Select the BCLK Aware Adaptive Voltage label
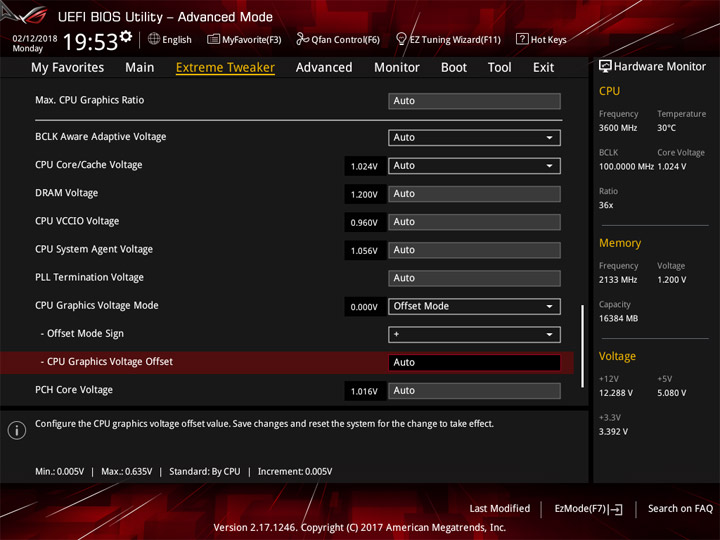This screenshot has height=540, width=720. pos(101,137)
